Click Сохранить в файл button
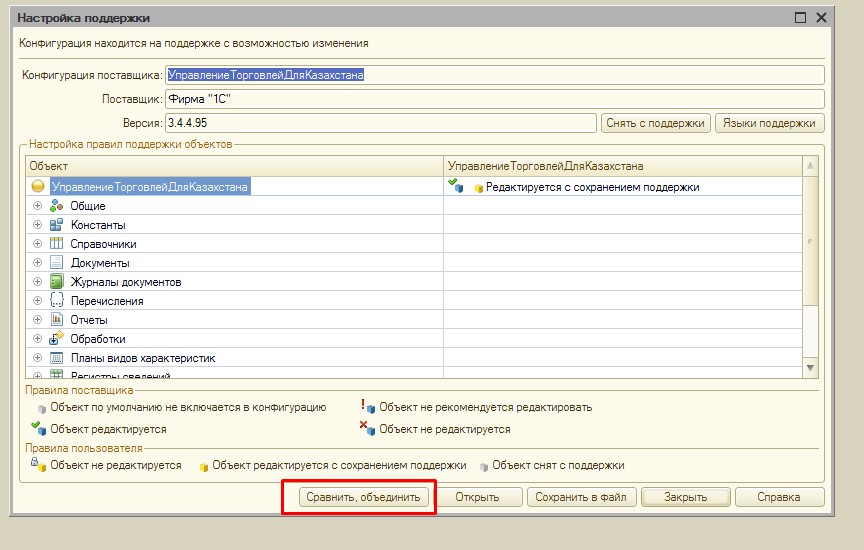The width and height of the screenshot is (864, 550). point(581,497)
